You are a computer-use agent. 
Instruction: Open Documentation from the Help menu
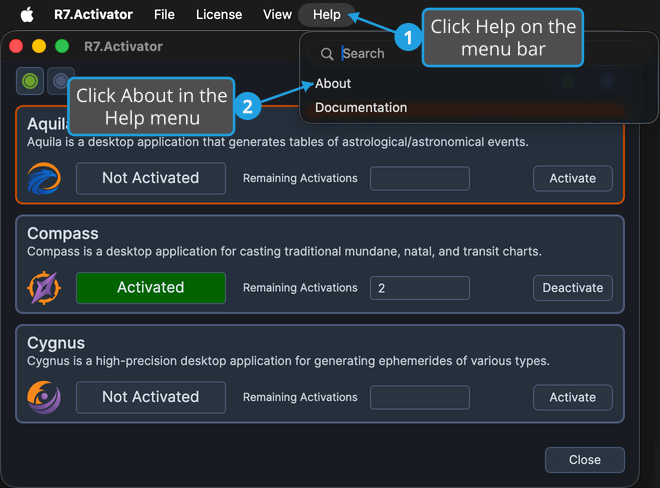click(361, 107)
